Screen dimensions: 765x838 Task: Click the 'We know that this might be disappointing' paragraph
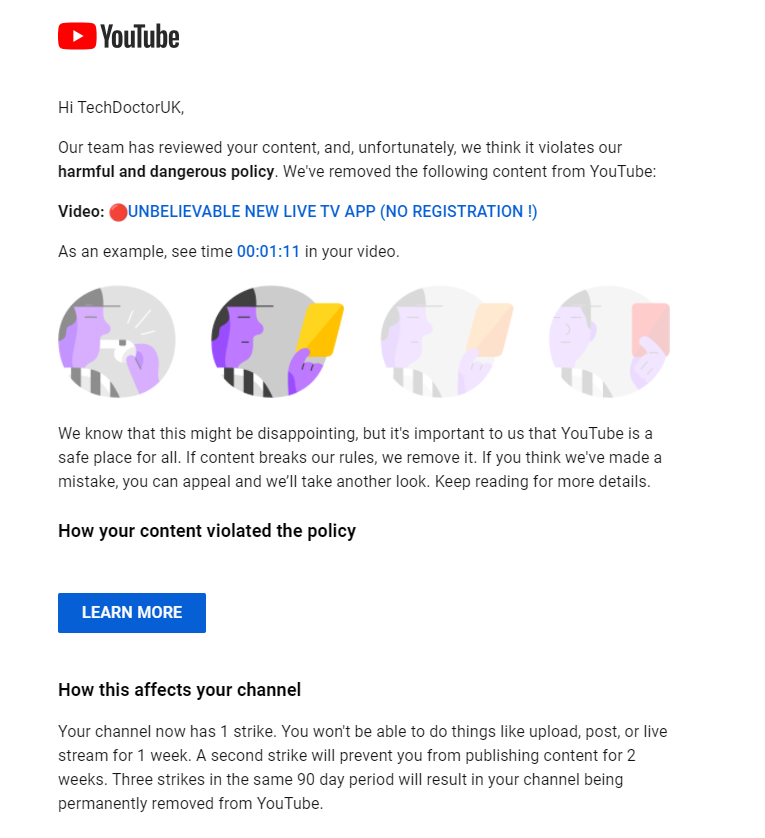(x=360, y=457)
